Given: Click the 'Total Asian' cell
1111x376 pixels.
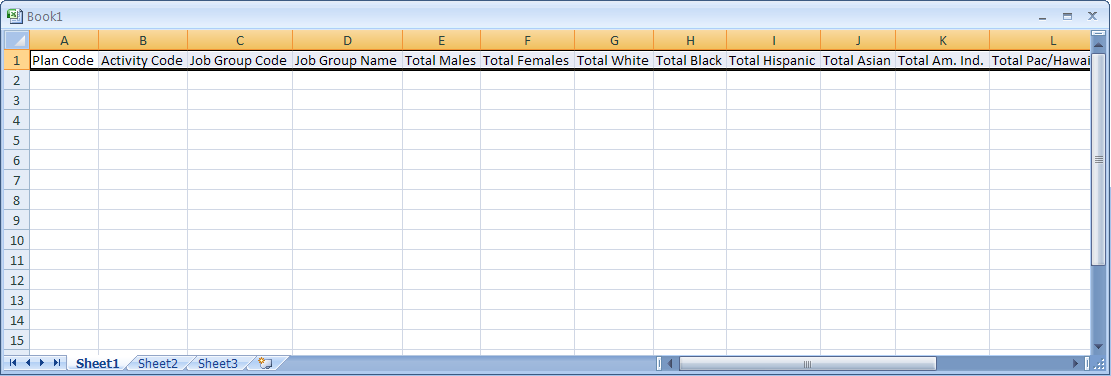Looking at the screenshot, I should click(858, 60).
